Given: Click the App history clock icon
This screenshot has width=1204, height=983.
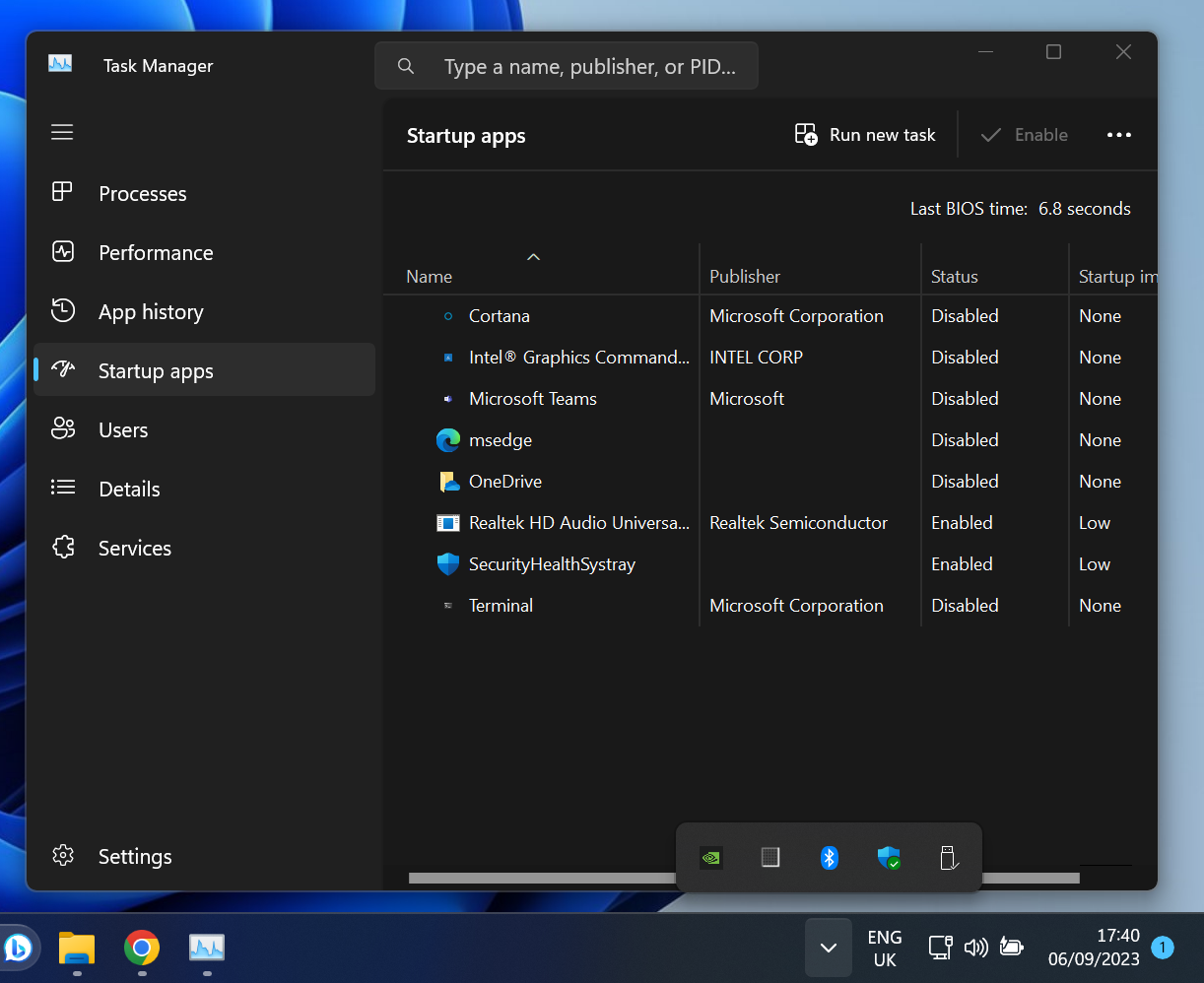Looking at the screenshot, I should coord(63,310).
